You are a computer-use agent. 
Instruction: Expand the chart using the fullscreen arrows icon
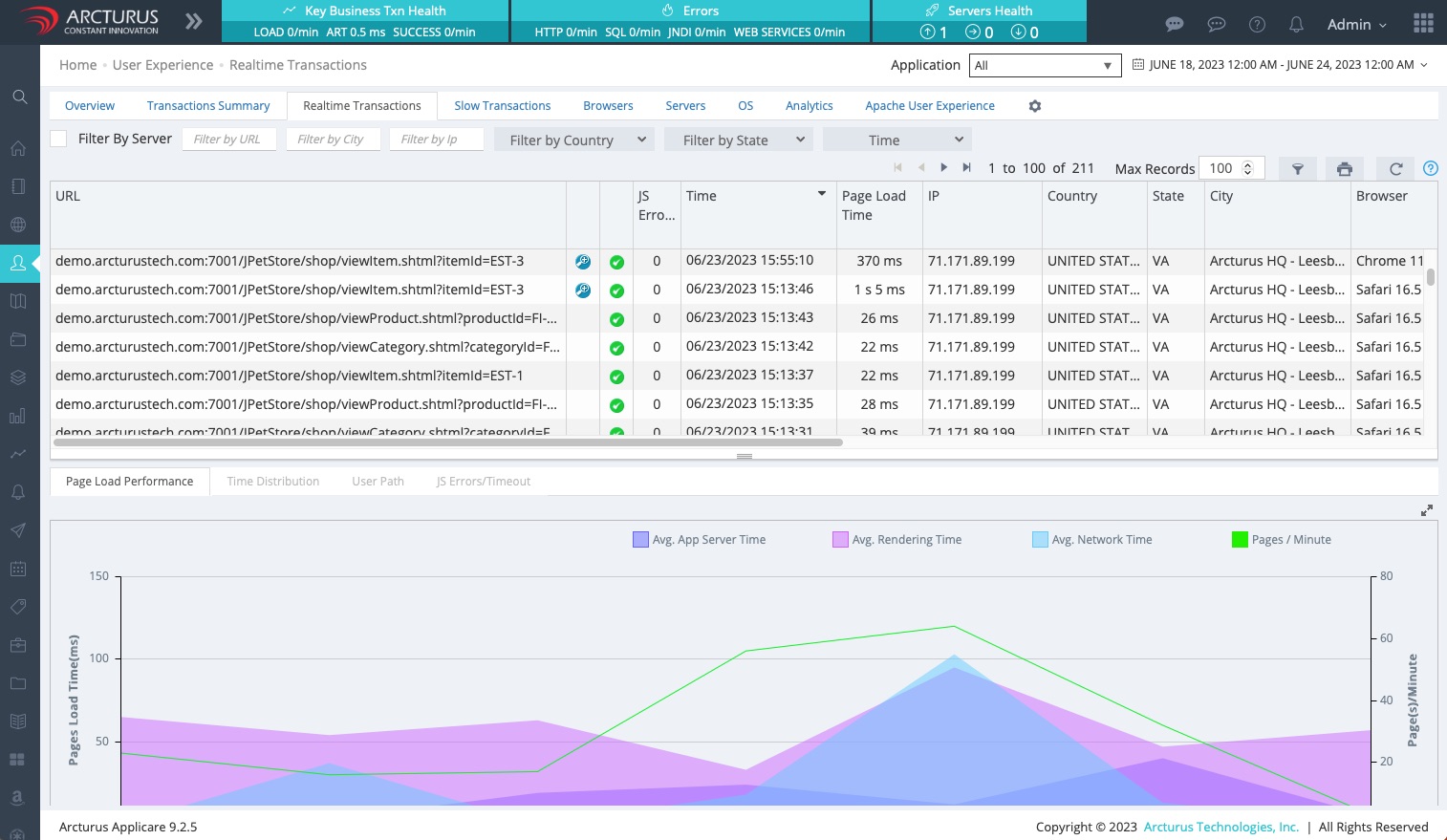point(1426,510)
